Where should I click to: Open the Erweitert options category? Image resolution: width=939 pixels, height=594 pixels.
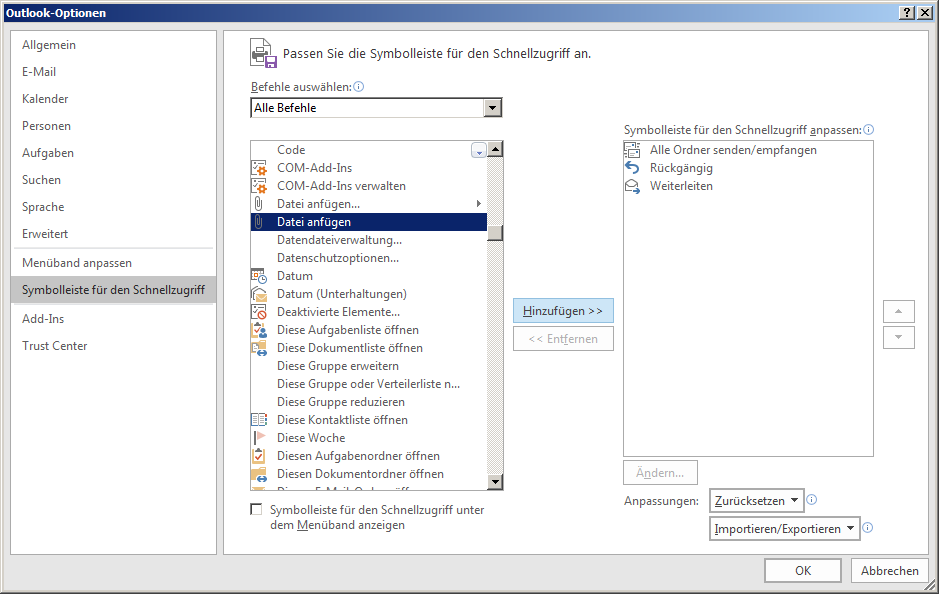point(113,234)
